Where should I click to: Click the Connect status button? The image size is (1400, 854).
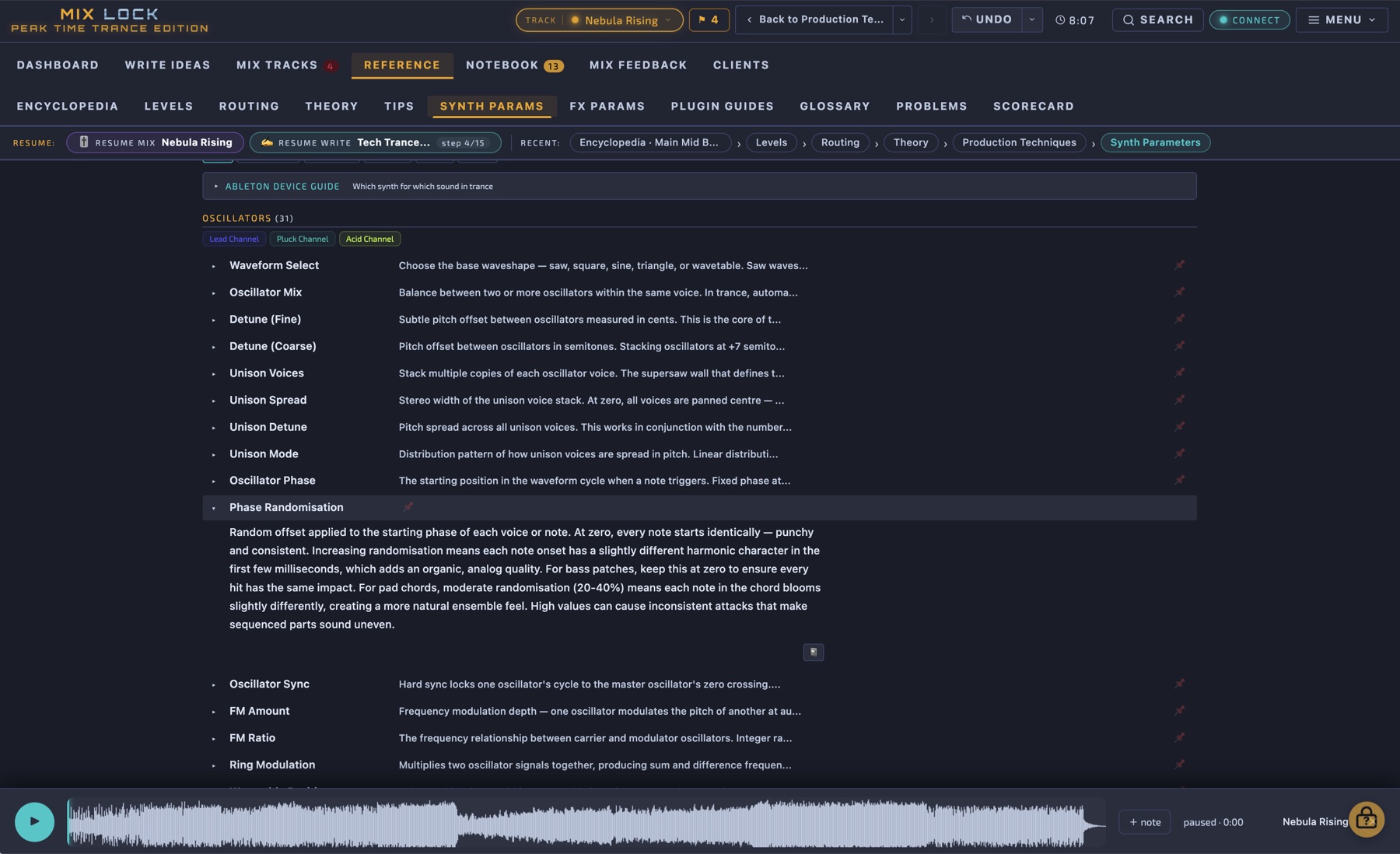[x=1249, y=19]
